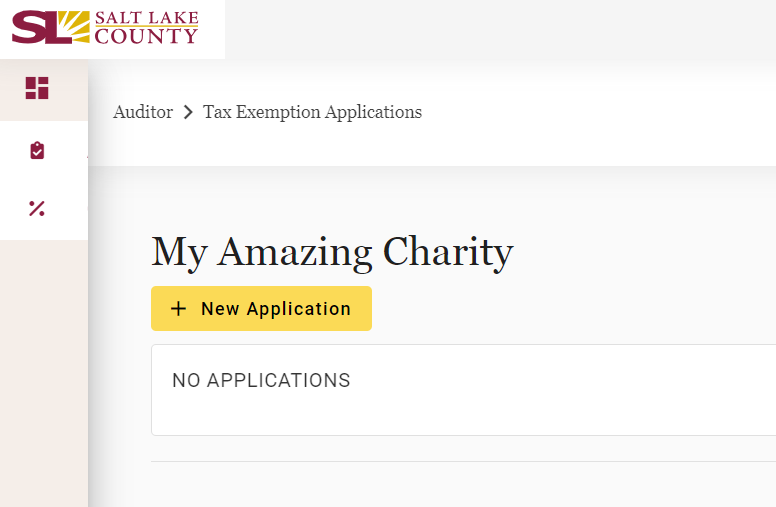The height and width of the screenshot is (507, 776).
Task: Click the word "Application" on yellow button
Action: pyautogui.click(x=298, y=309)
